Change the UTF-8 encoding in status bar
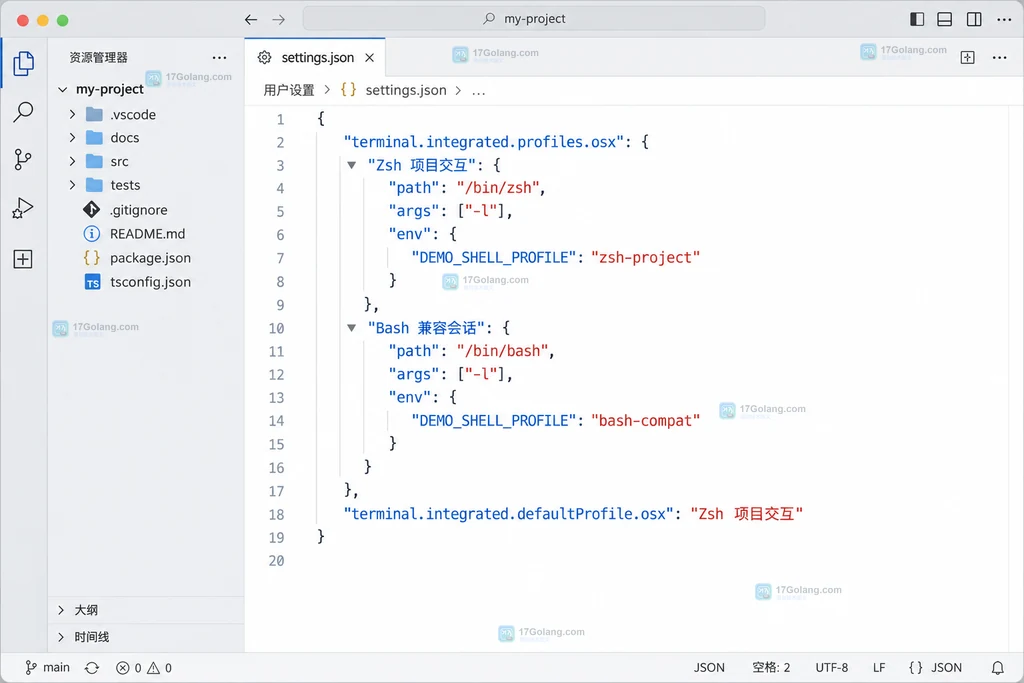The image size is (1024, 683). (x=831, y=667)
